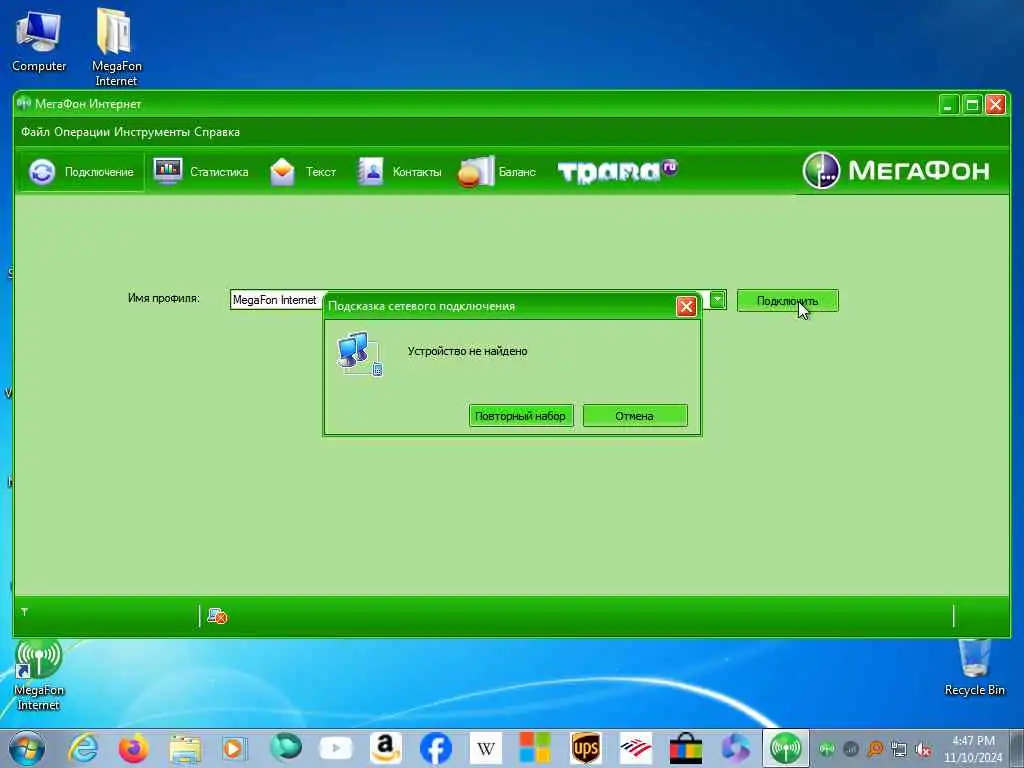Maximize the МегаФон Интернет window
Viewport: 1024px width, 768px height.
point(972,104)
